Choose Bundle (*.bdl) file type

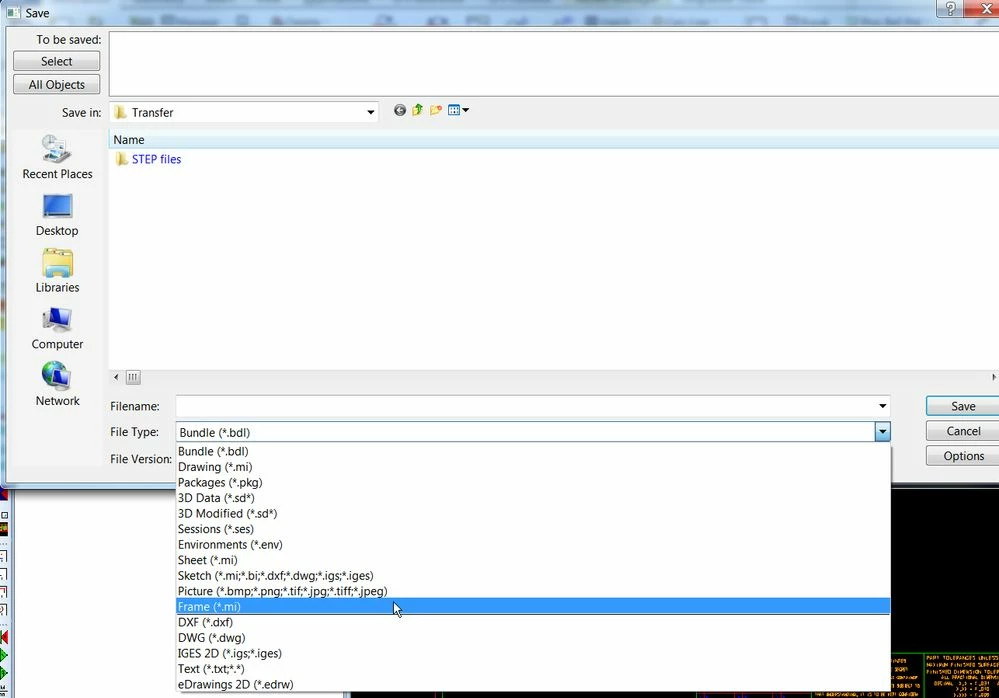tap(533, 452)
